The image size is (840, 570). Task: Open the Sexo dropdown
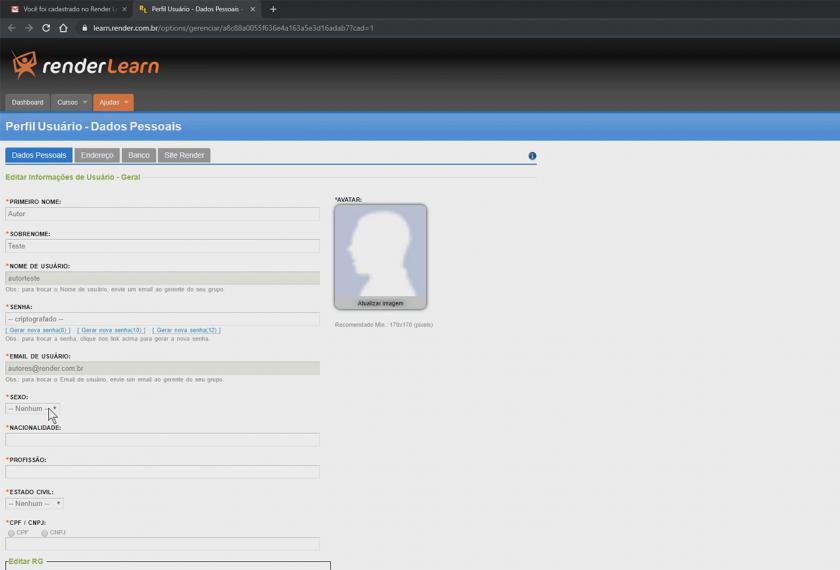[33, 409]
